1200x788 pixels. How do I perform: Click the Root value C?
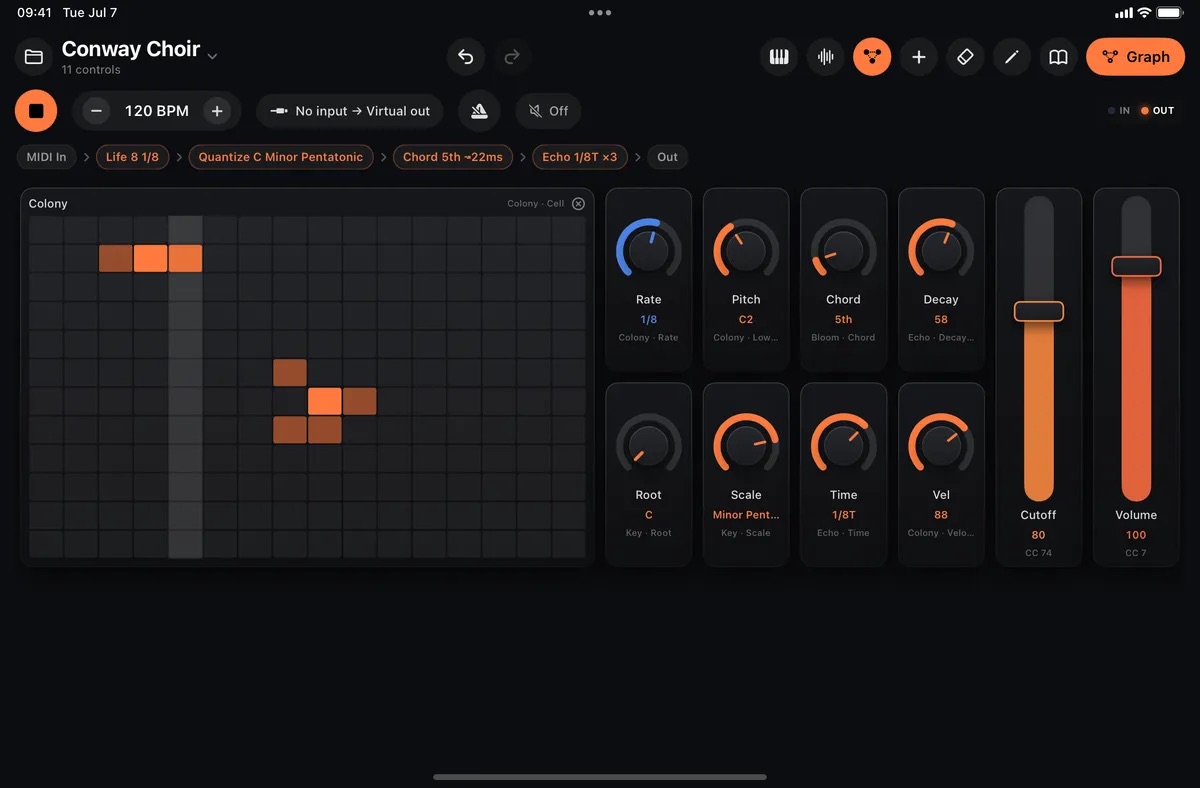(648, 515)
